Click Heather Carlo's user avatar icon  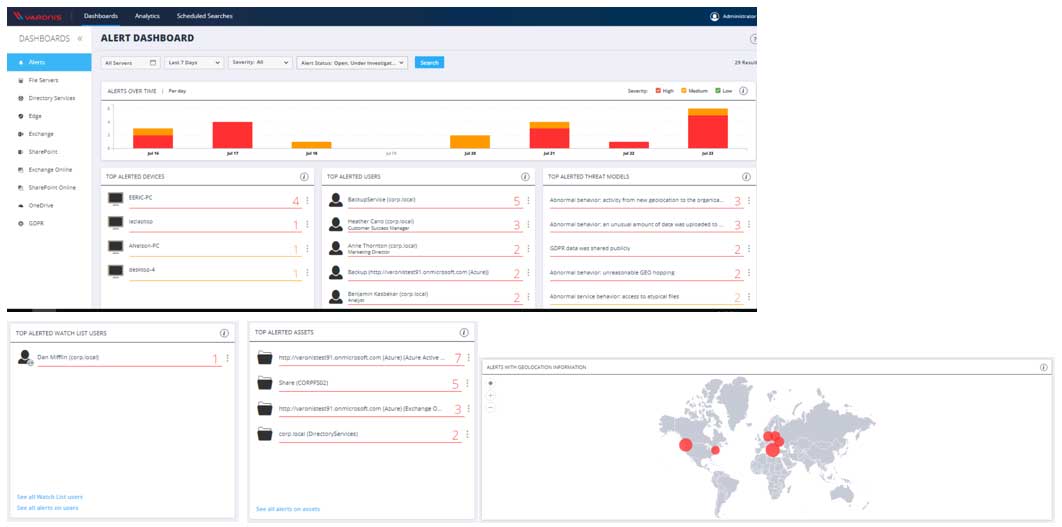(x=335, y=224)
